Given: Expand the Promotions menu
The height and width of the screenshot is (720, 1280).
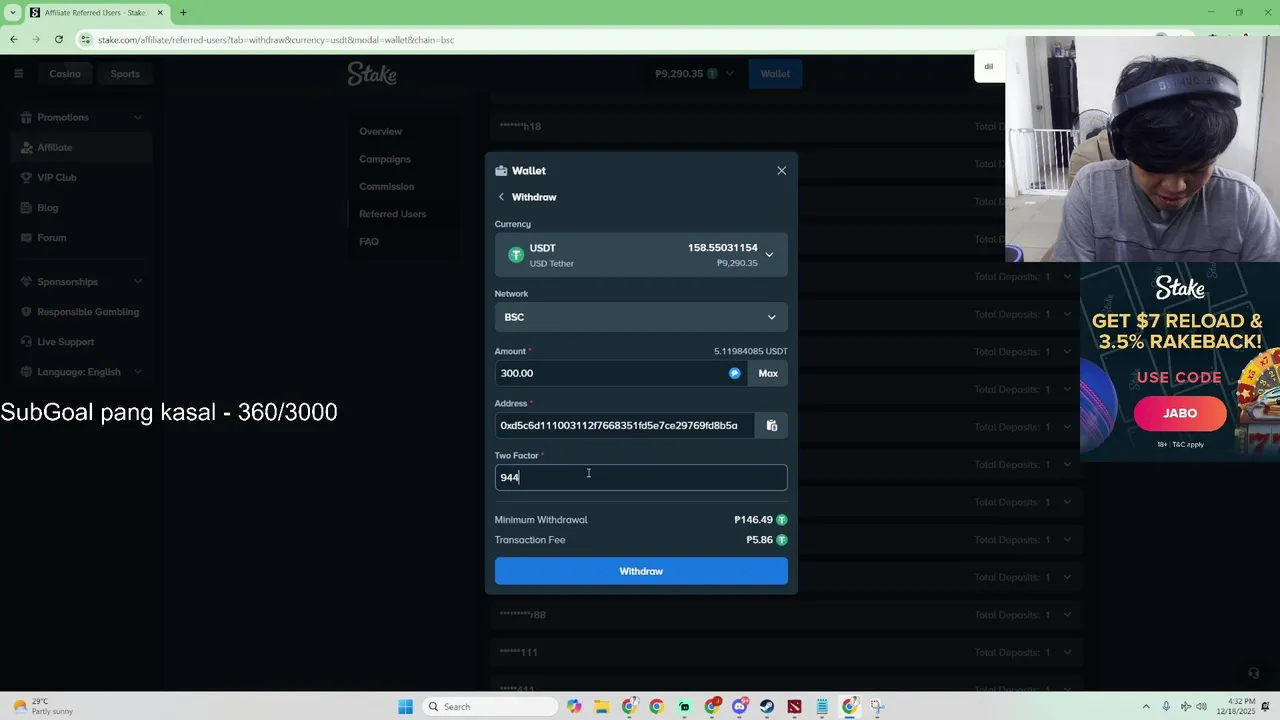Looking at the screenshot, I should click(82, 117).
